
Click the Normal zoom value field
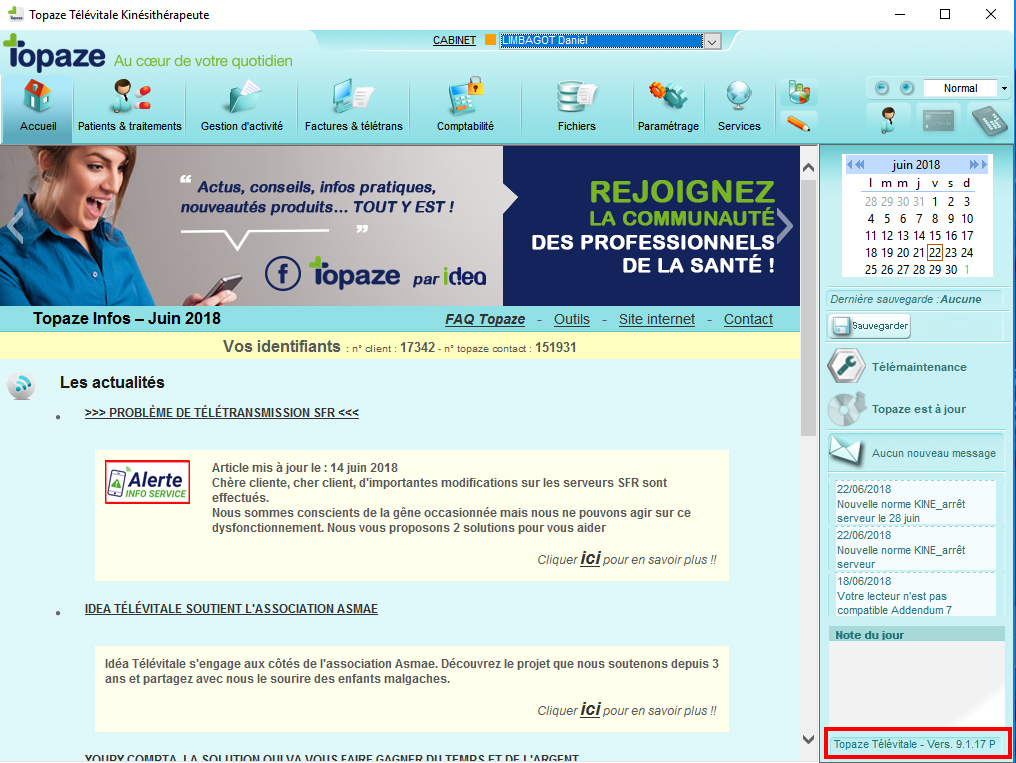tap(960, 88)
